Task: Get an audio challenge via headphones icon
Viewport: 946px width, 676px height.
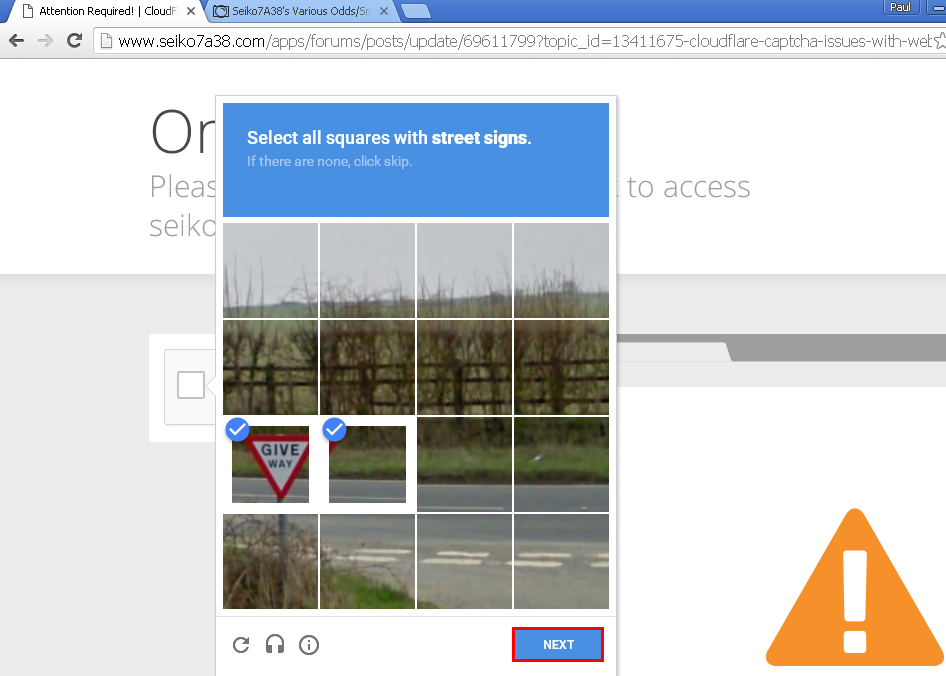Action: pyautogui.click(x=275, y=645)
